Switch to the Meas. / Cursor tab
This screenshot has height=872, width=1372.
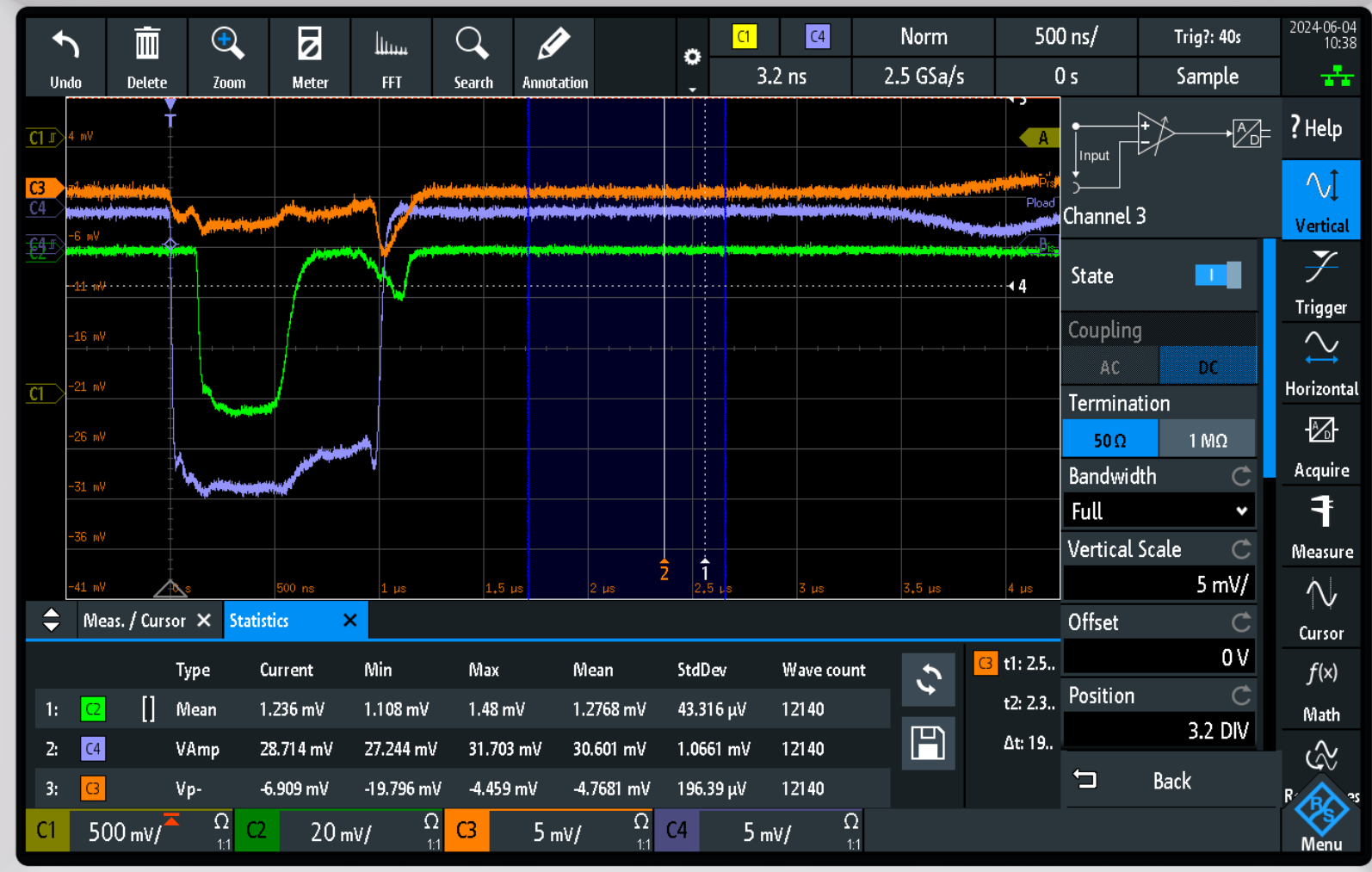point(134,621)
